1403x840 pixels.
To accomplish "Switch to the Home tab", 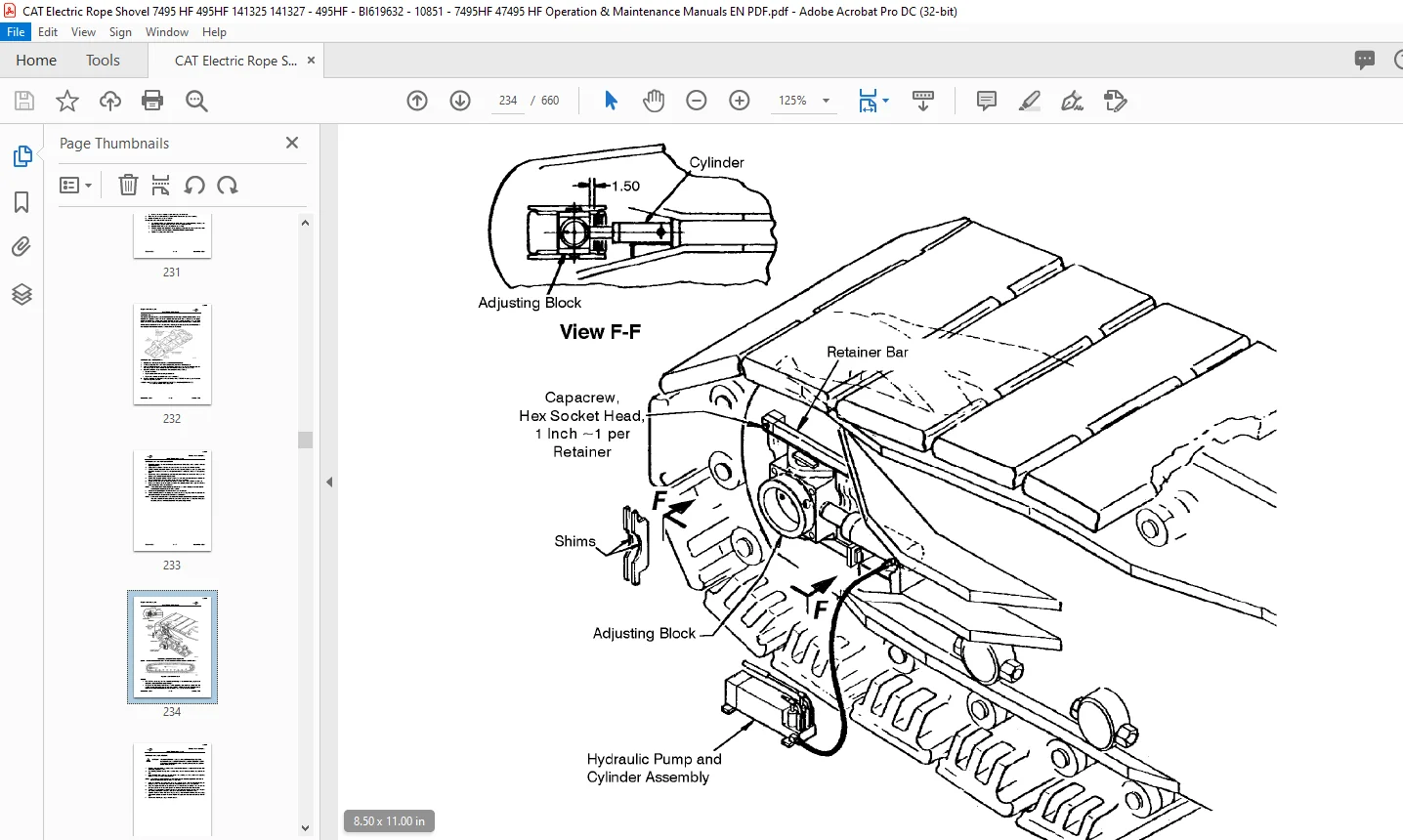I will click(36, 60).
